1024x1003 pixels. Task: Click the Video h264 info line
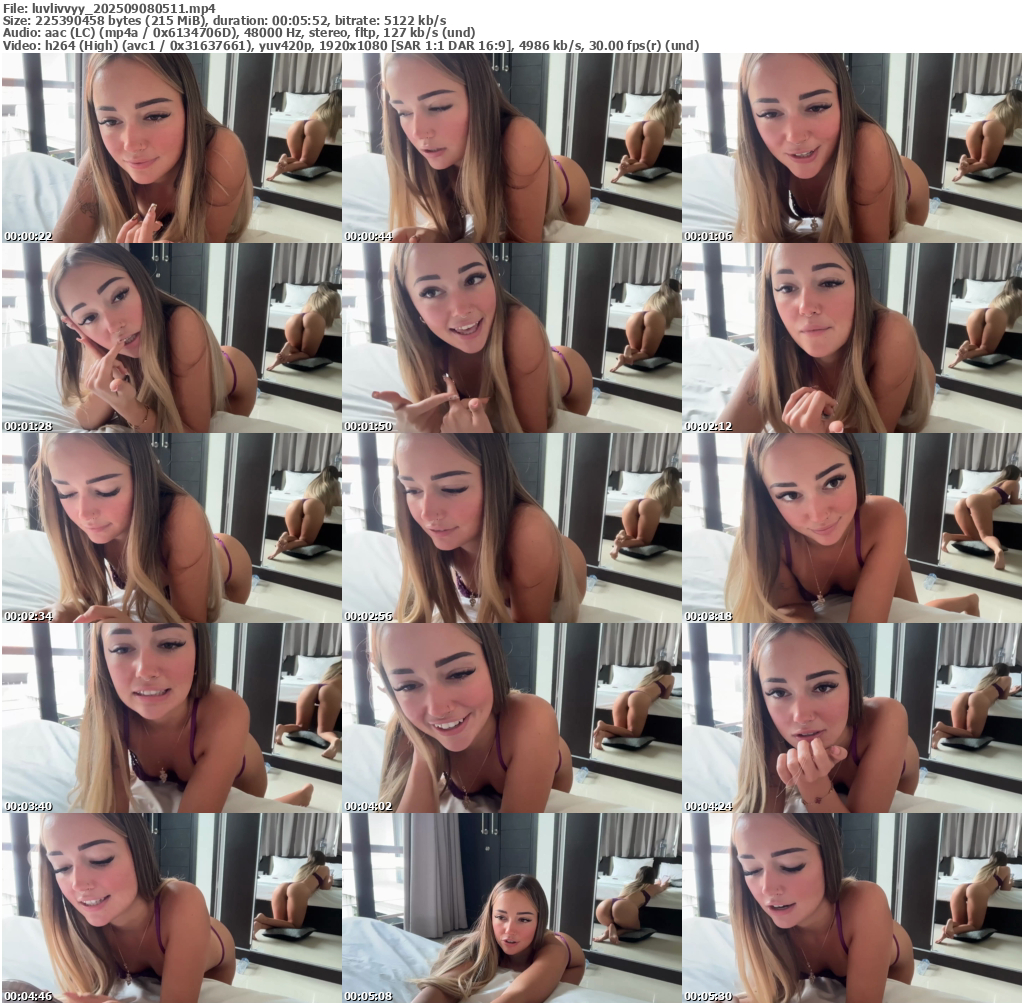(x=350, y=45)
